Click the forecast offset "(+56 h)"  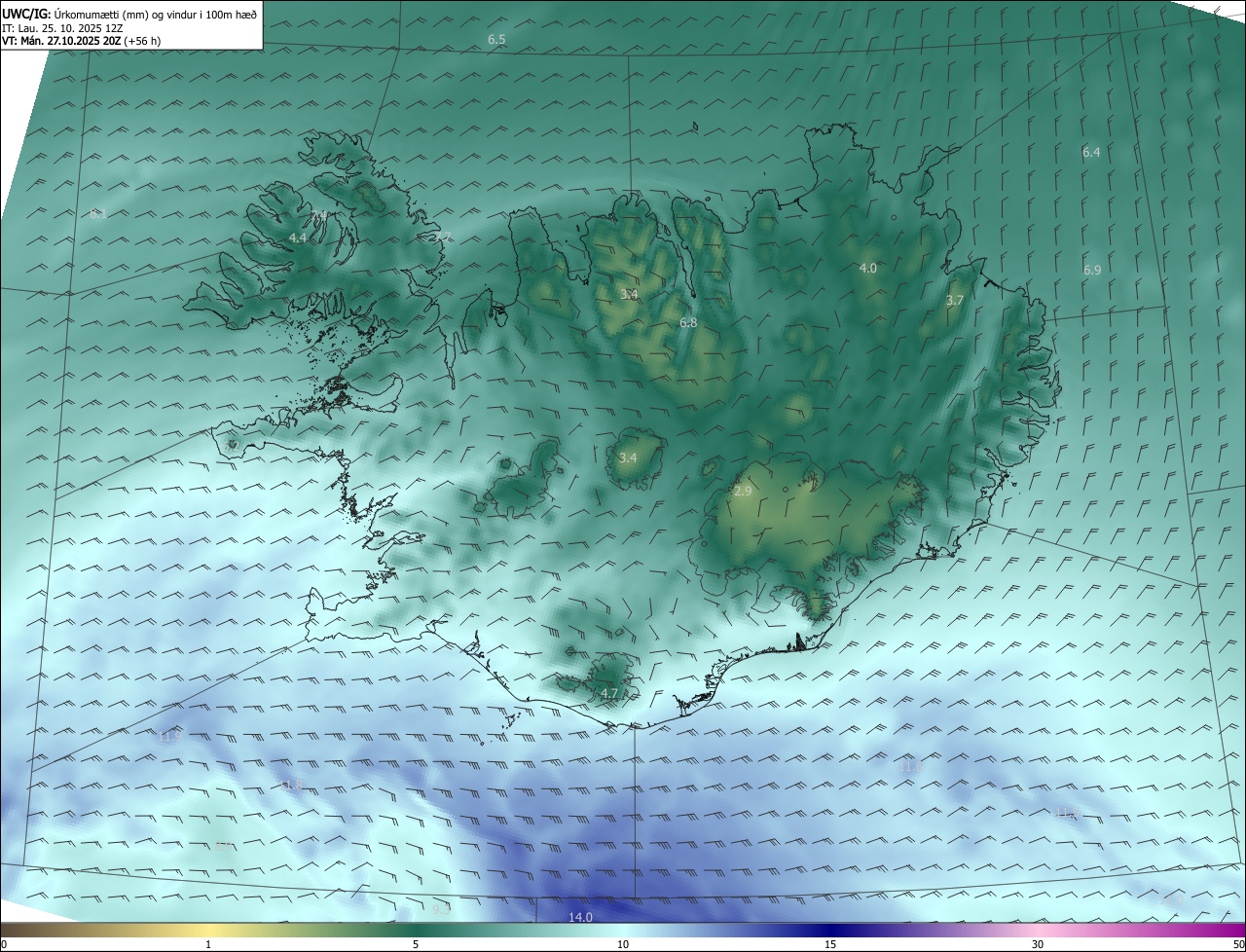click(142, 41)
